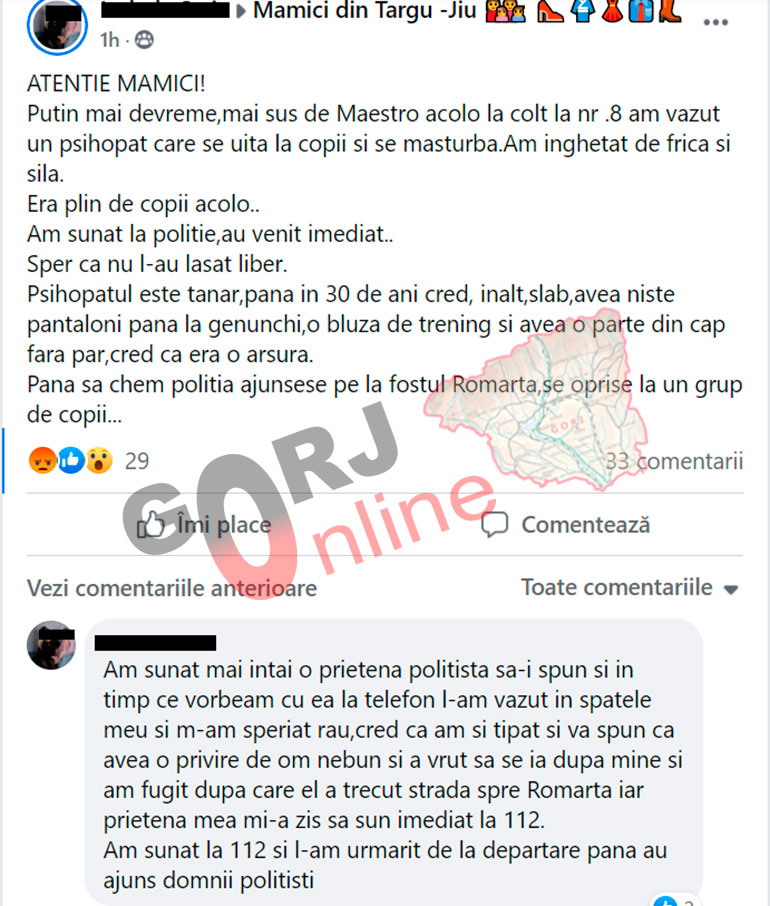The height and width of the screenshot is (906, 770).
Task: Click the group privacy icon next to 1h
Action: pos(144,40)
